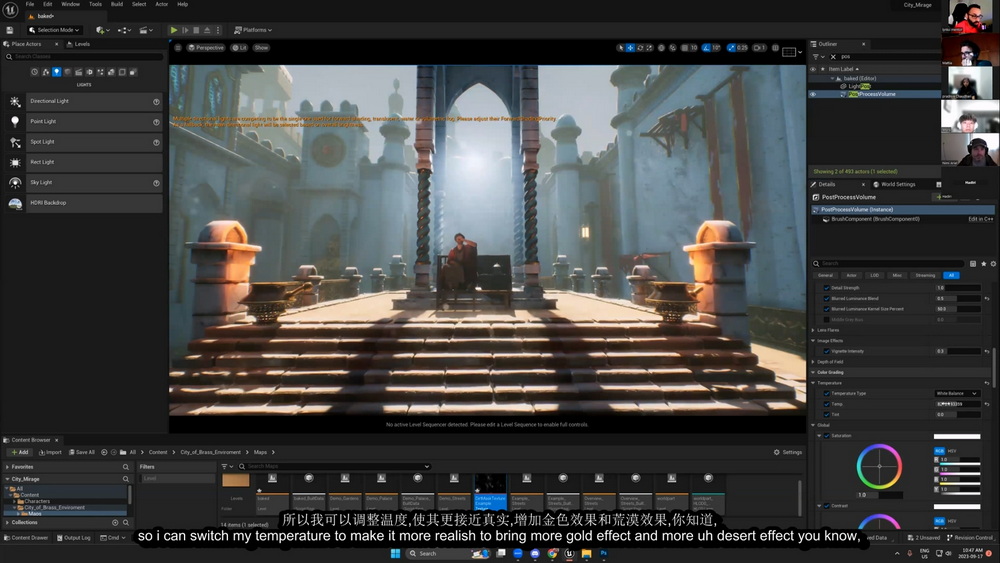The image size is (1000, 563).
Task: Collapse the baked (Editor) tree item
Action: pos(832,78)
